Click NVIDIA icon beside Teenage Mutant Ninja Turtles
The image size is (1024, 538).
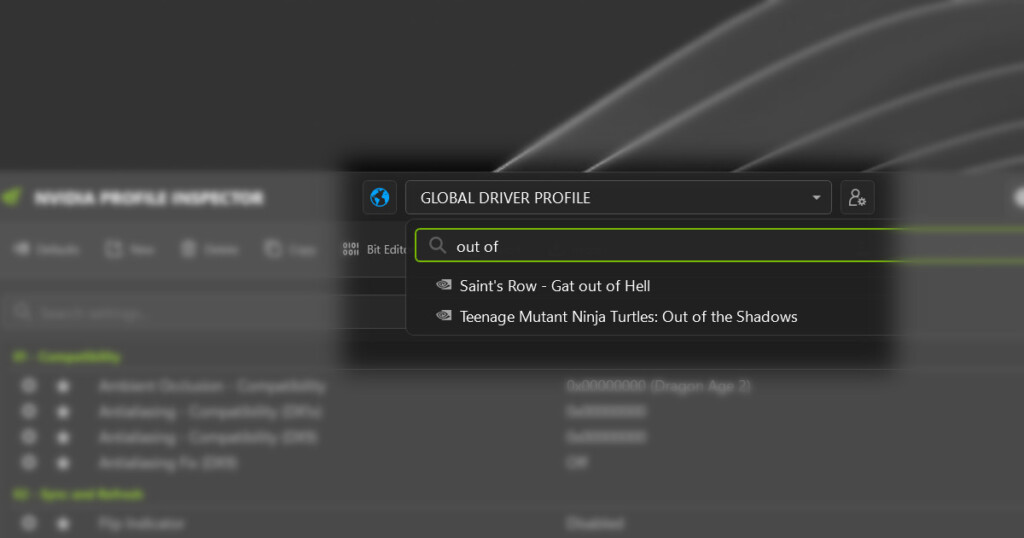[444, 315]
